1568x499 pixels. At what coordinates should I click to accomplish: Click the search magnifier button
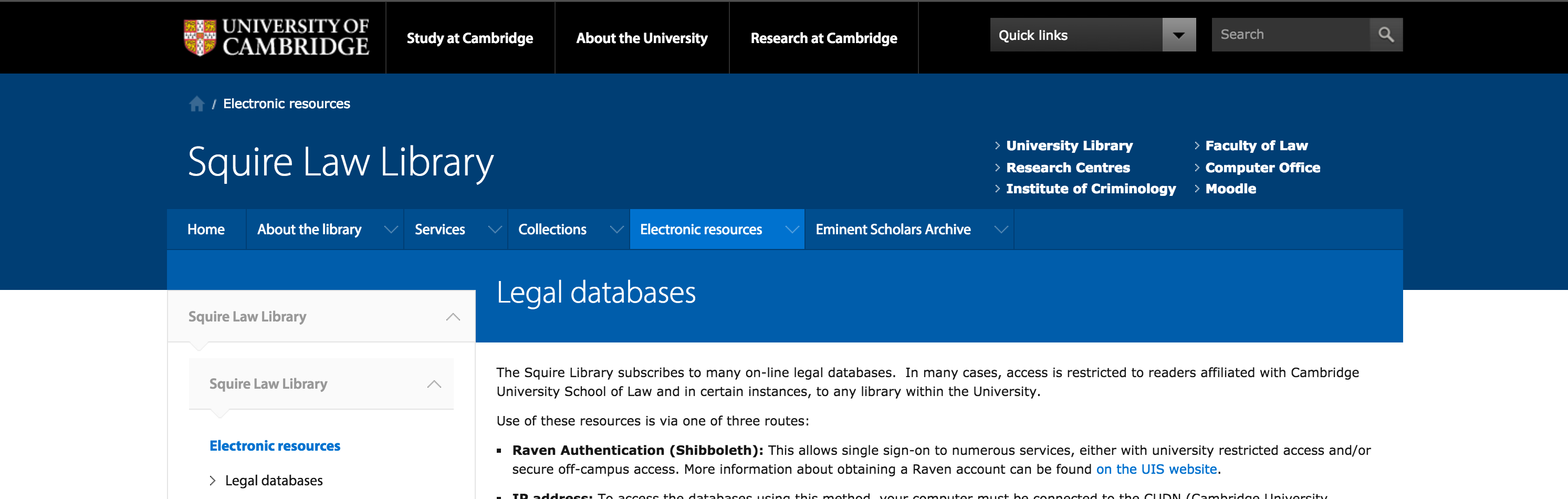point(1386,35)
